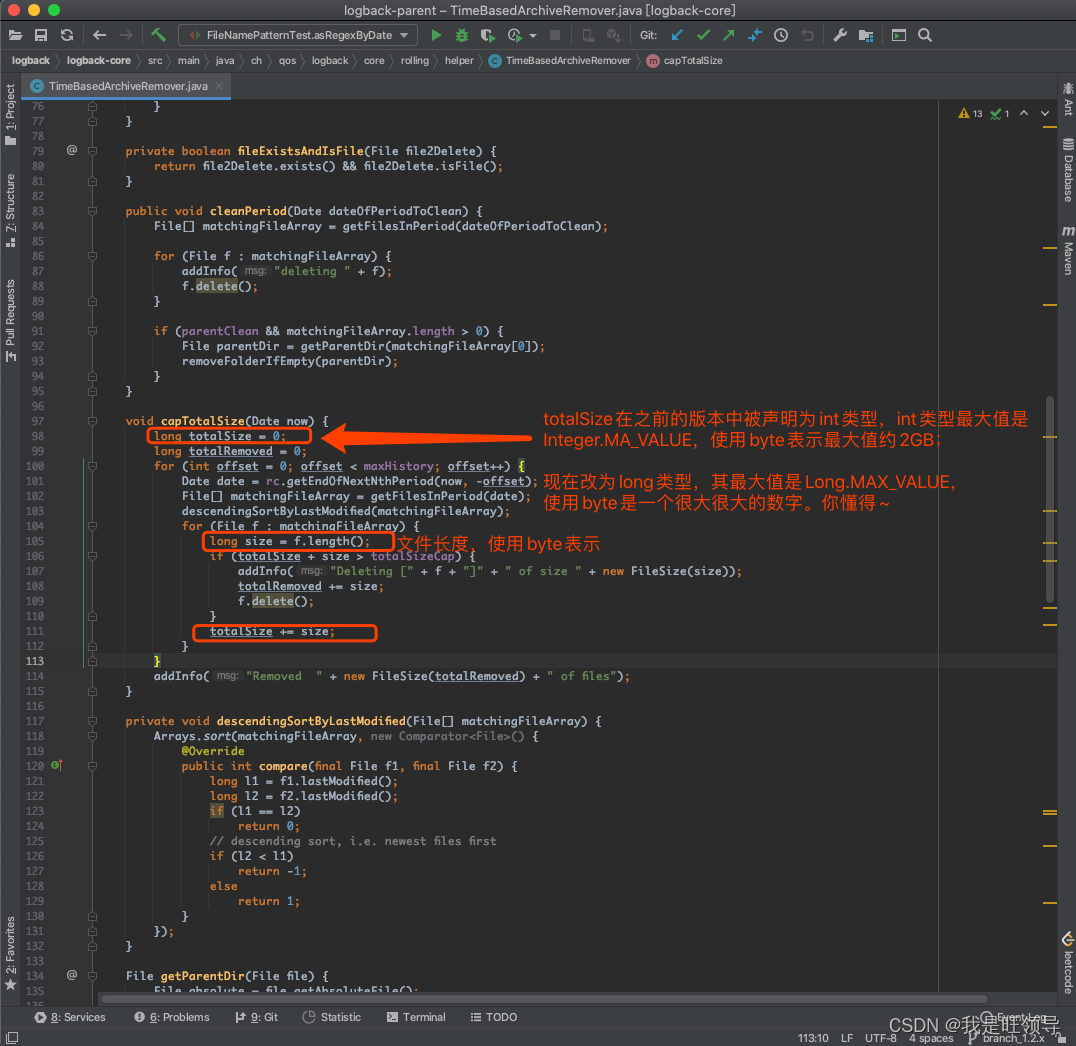This screenshot has height=1046, width=1076.
Task: Update project with blue Git arrow
Action: [677, 35]
